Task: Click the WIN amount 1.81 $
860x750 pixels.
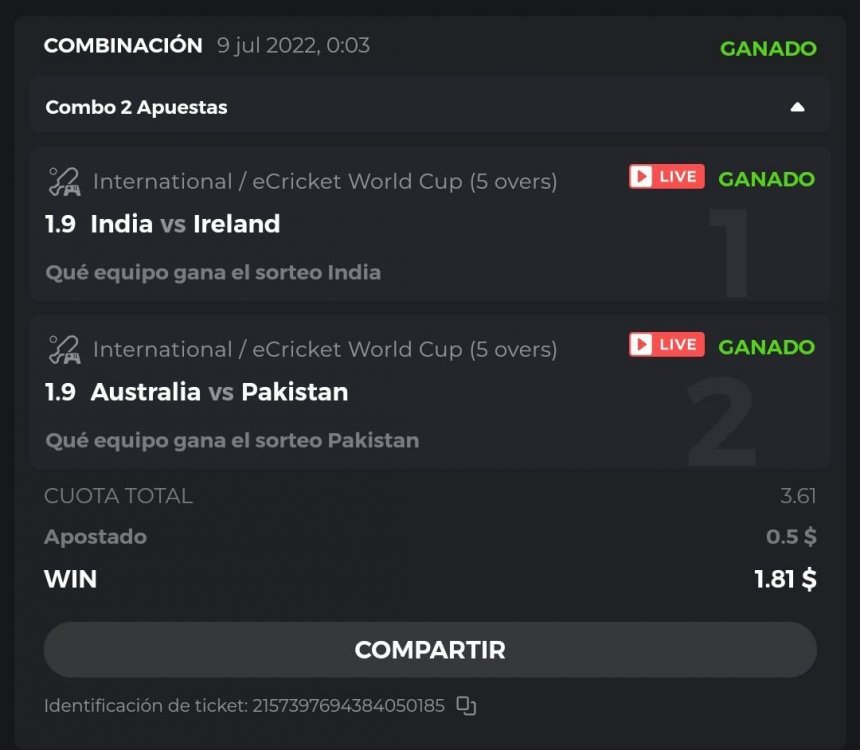Action: coord(785,579)
